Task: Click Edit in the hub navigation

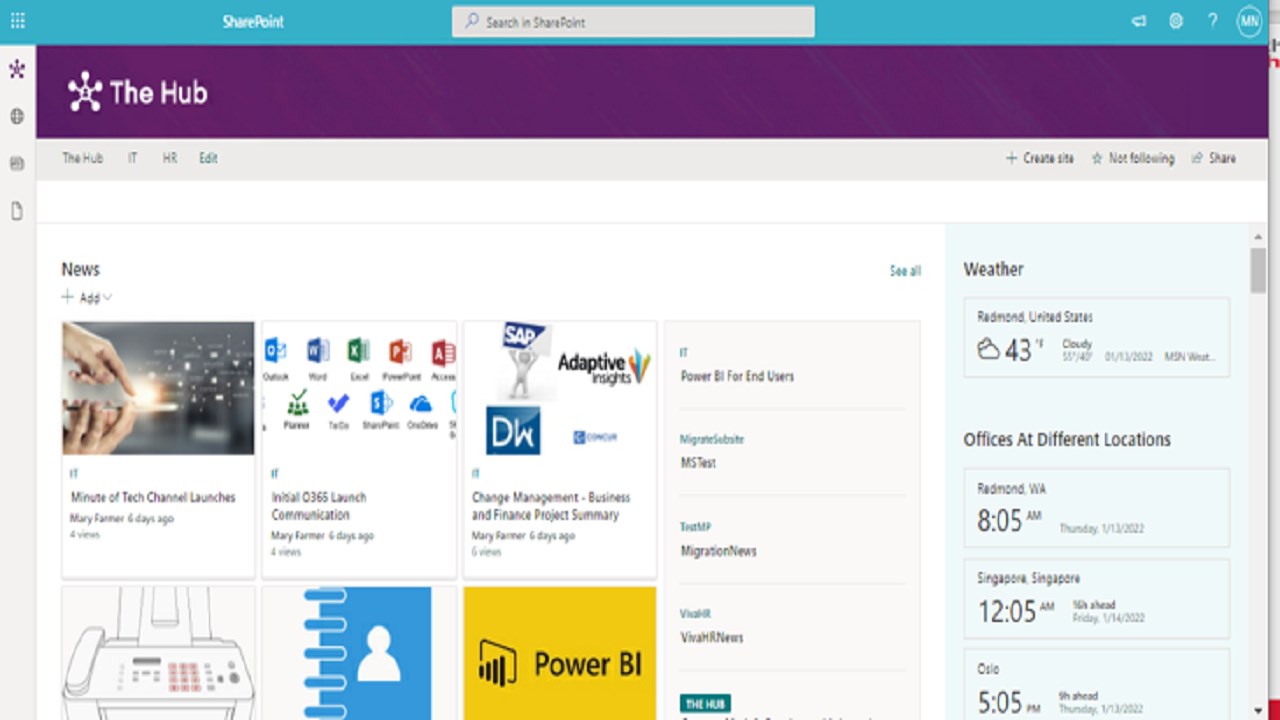Action: pos(208,158)
